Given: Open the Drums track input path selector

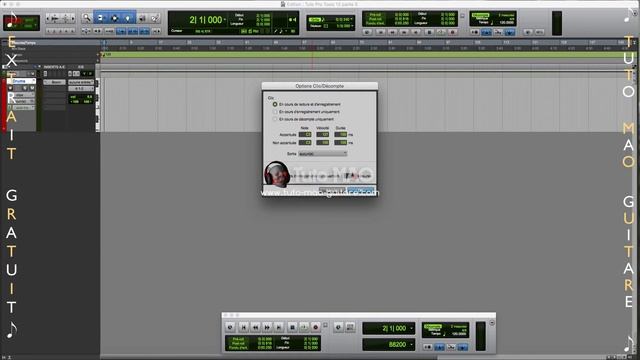Looking at the screenshot, I should 81,82.
